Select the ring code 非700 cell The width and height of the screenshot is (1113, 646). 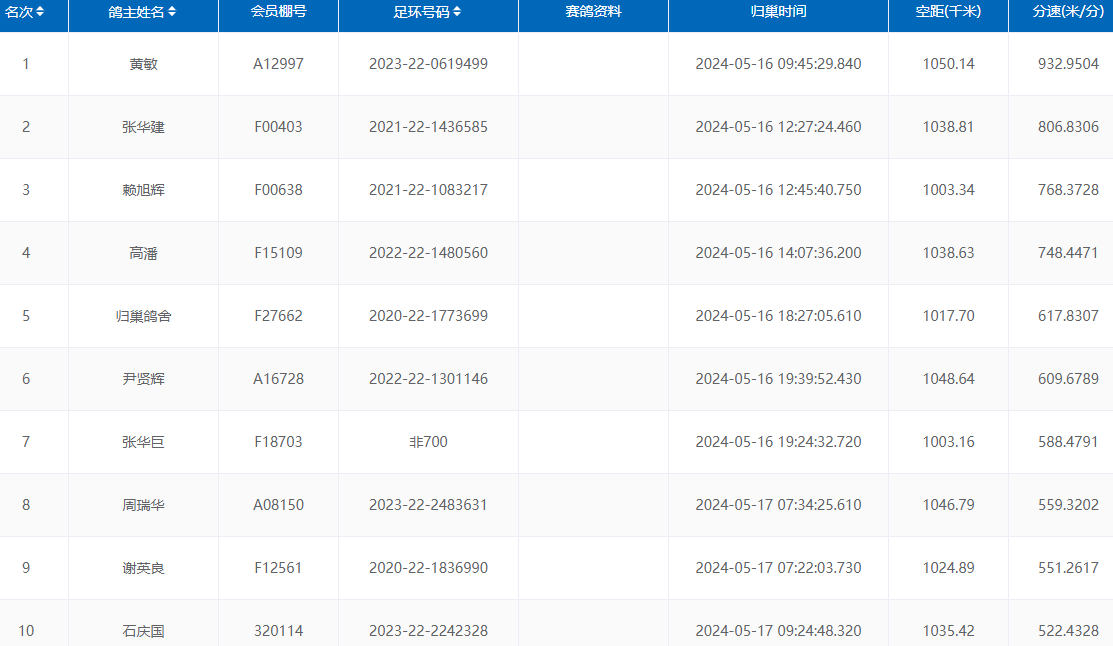[x=428, y=442]
